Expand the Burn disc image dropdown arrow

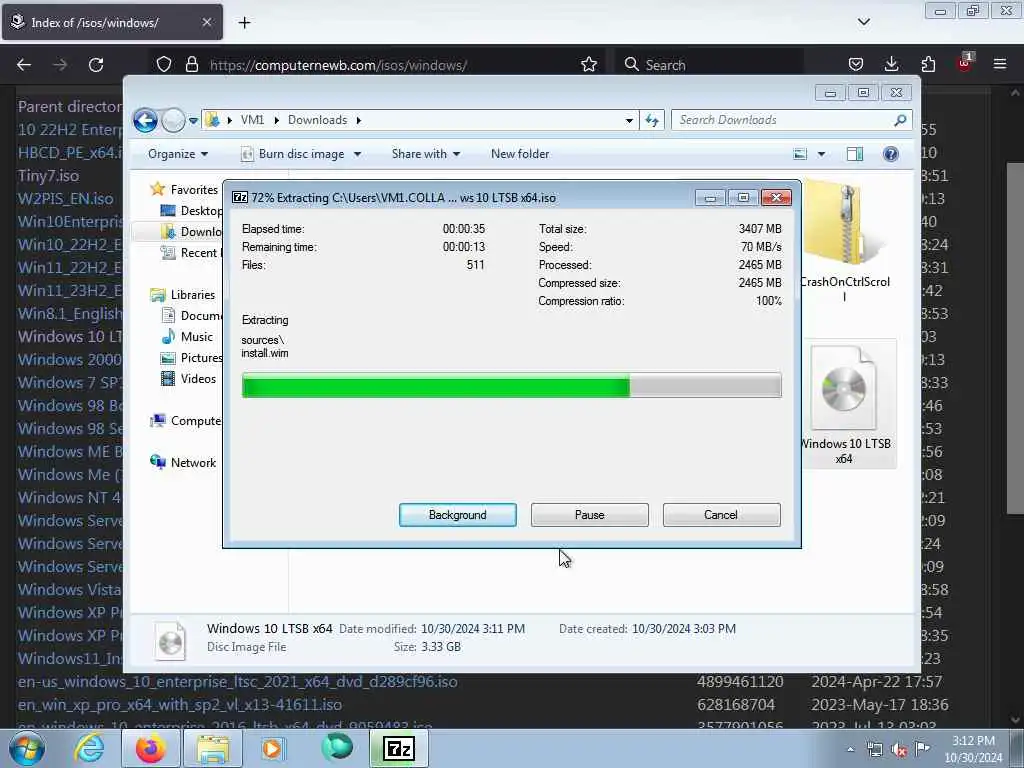pos(357,154)
